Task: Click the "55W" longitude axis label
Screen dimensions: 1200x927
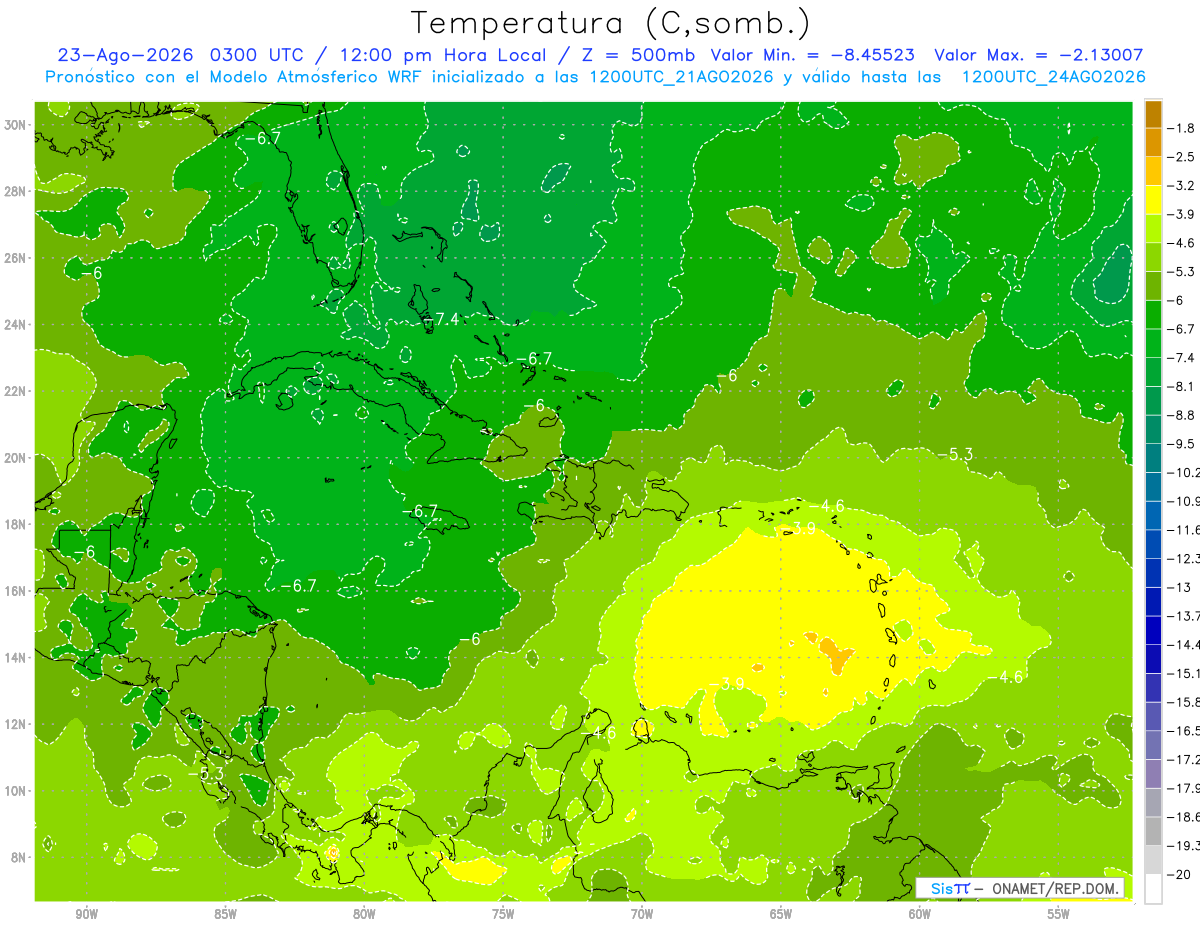Action: click(x=1059, y=914)
